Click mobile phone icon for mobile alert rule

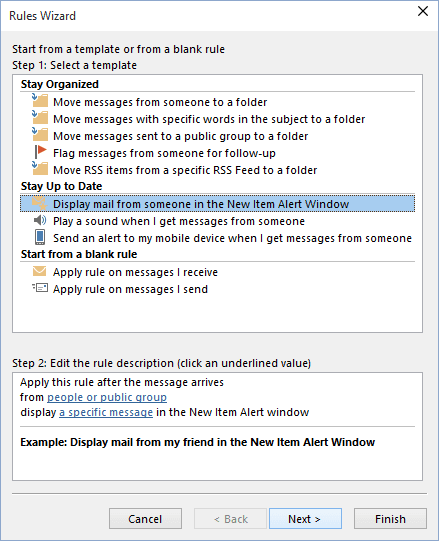pos(40,237)
